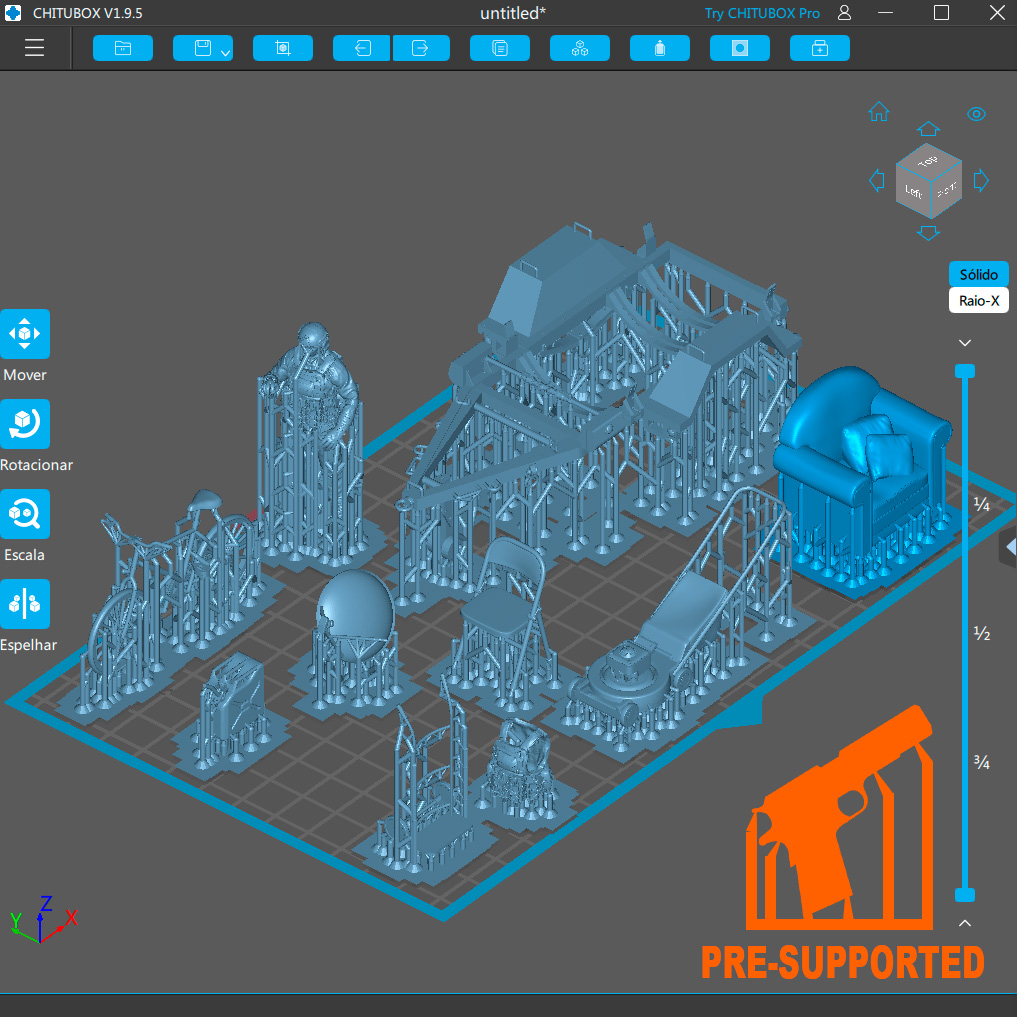Viewport: 1017px width, 1017px height.
Task: Rotate view down with bottom arrow
Action: [x=928, y=233]
